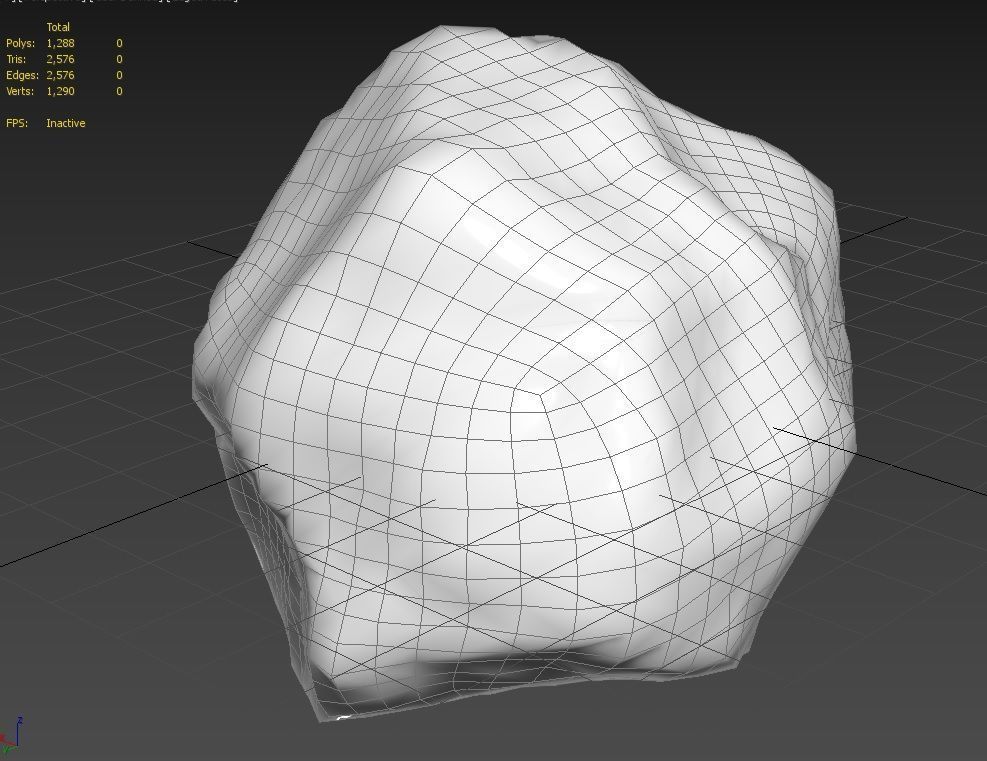Click the Verts count value "1,290"
Screen dimensions: 987x761
pyautogui.click(x=60, y=91)
